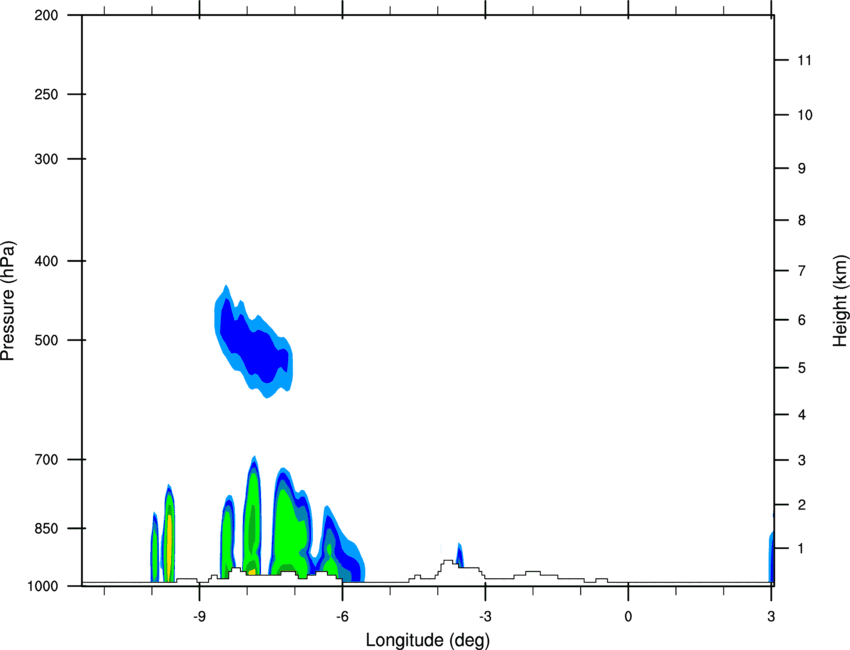Click the small blue plume above the terrain peak
This screenshot has width=850, height=650.
(x=460, y=555)
